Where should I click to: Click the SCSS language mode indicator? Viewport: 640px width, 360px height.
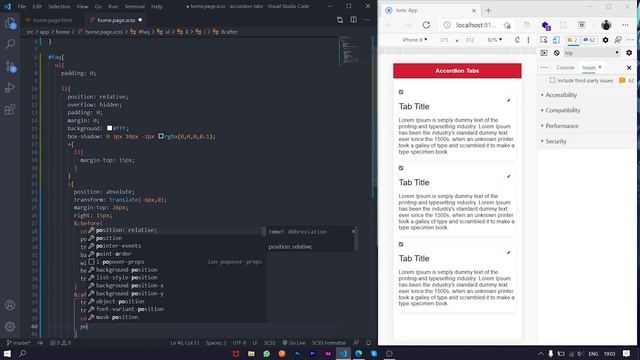269,343
